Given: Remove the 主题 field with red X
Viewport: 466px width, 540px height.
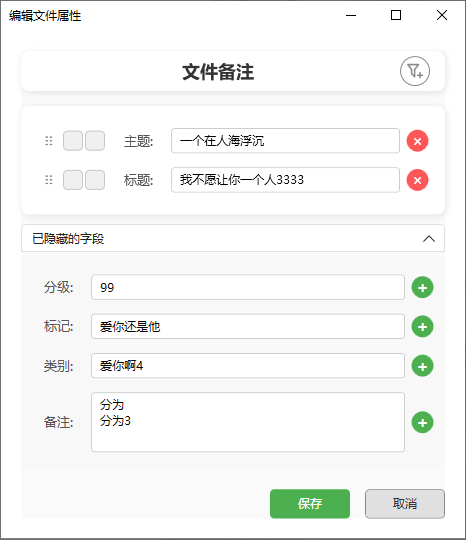Looking at the screenshot, I should 417,141.
